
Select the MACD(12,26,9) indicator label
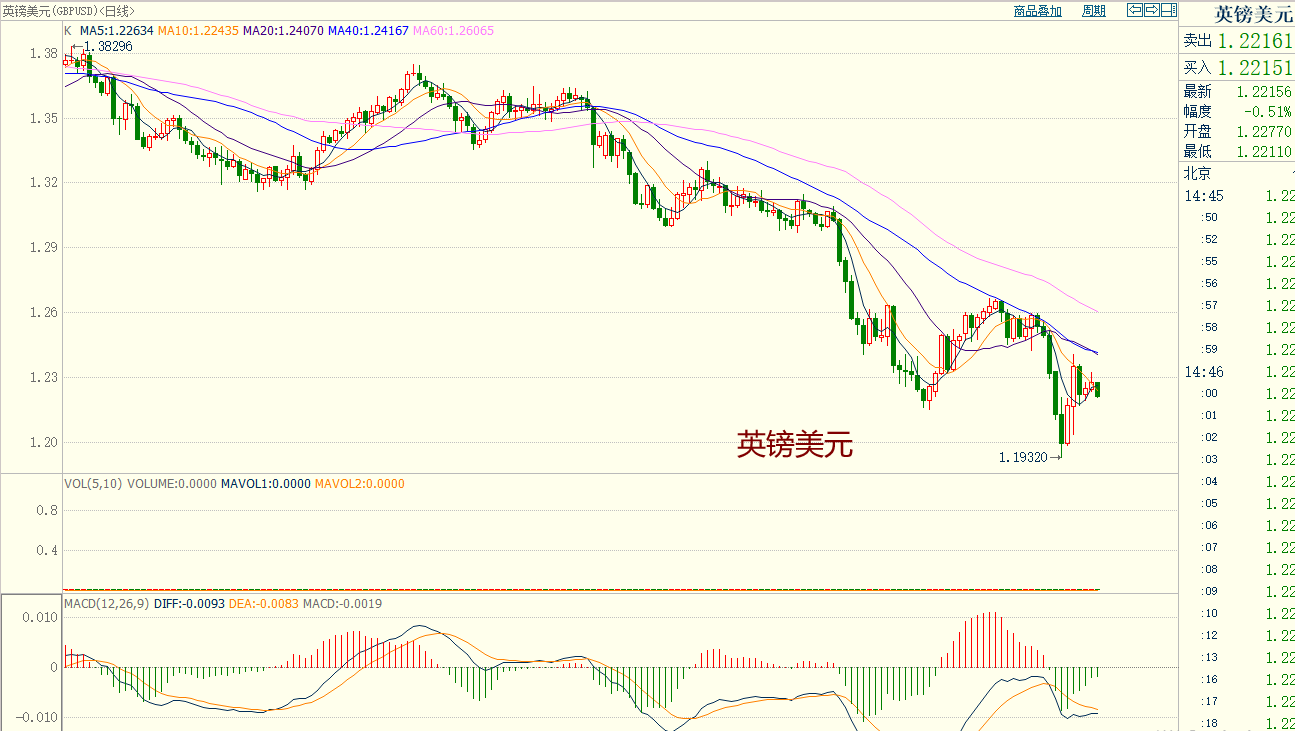(107, 604)
